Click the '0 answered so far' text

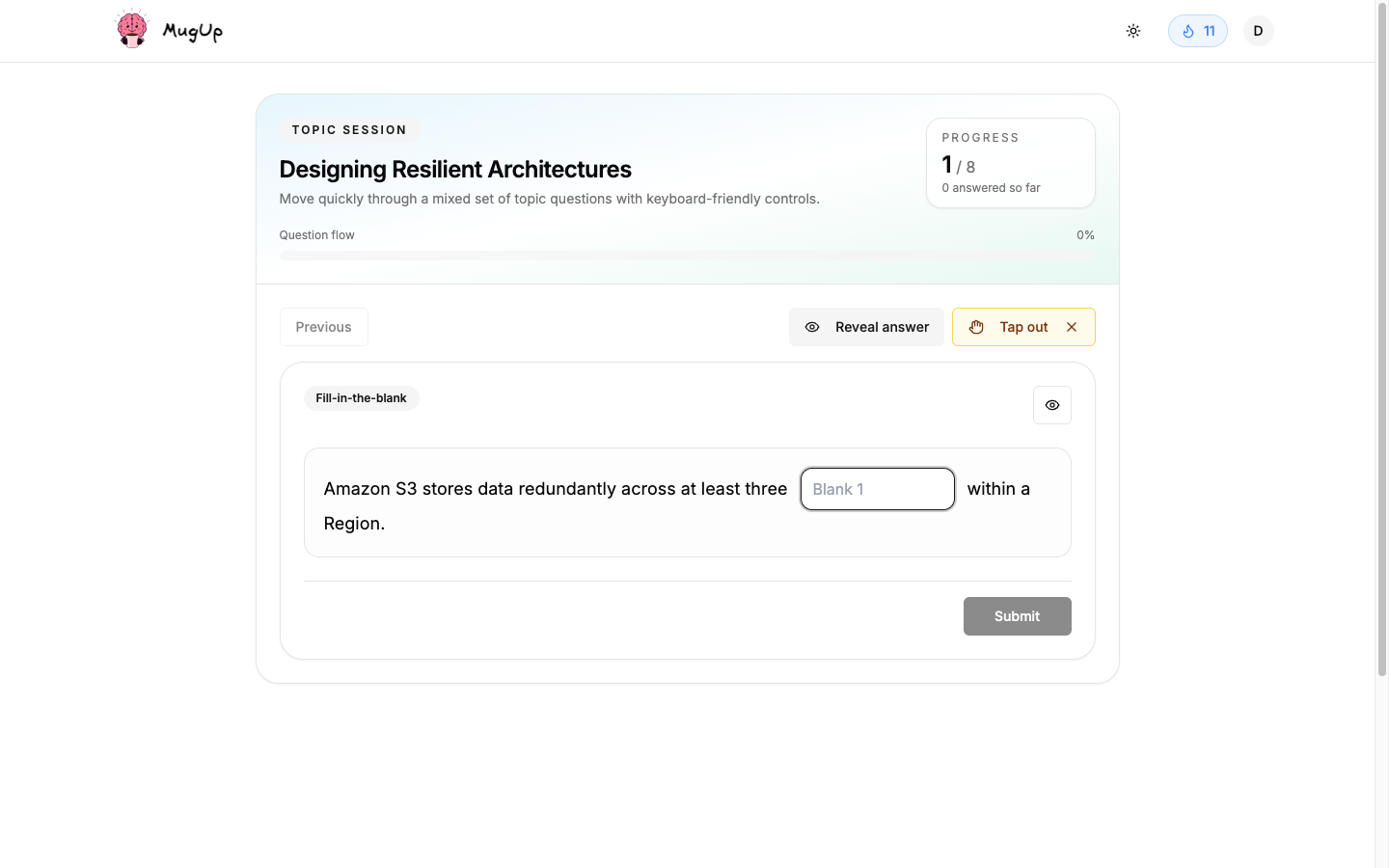(x=991, y=188)
